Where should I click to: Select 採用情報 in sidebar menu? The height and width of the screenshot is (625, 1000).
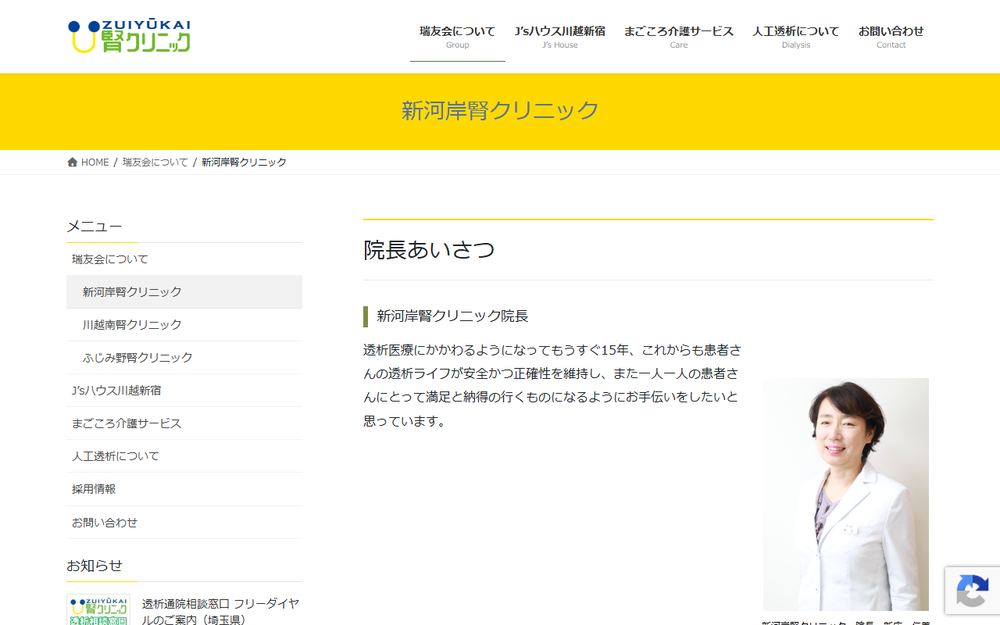[x=184, y=489]
